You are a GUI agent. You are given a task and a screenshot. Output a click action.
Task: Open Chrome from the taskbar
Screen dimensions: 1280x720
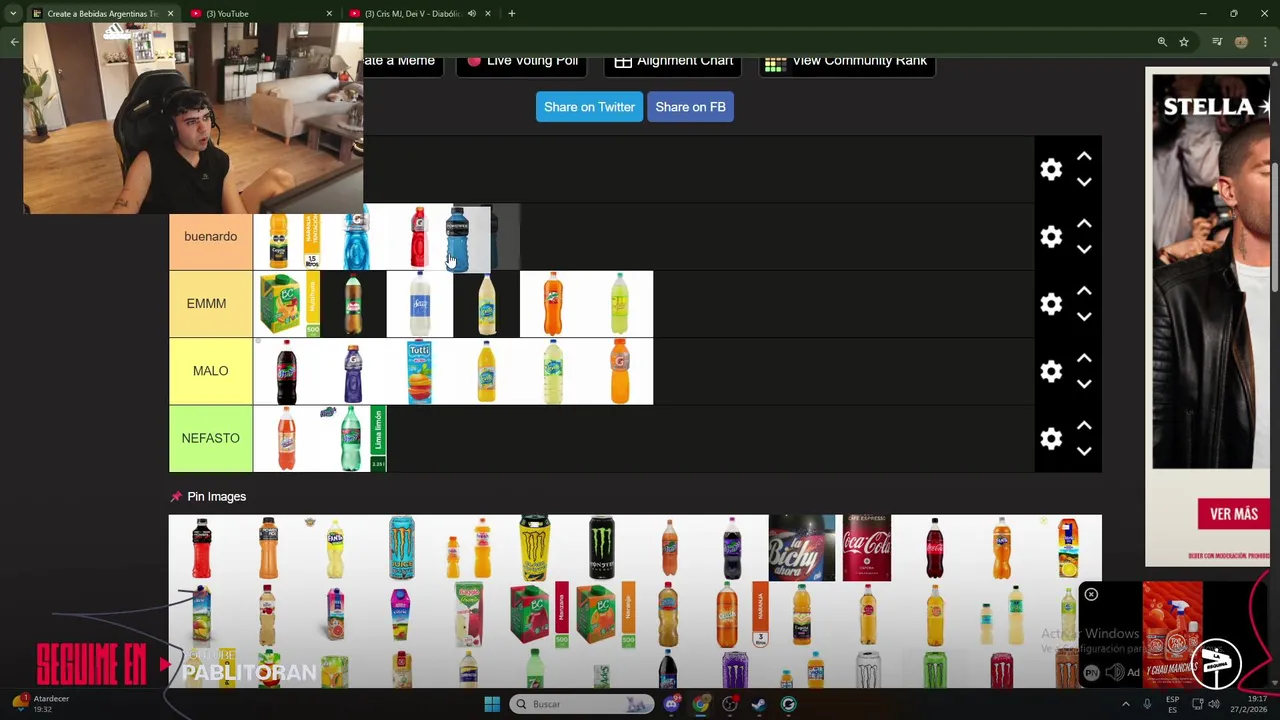tap(700, 704)
